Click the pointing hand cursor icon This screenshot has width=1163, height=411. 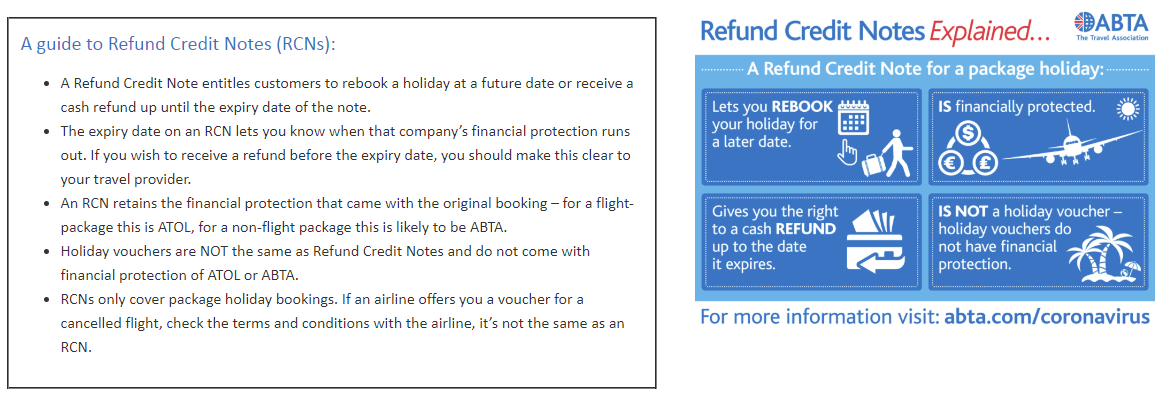[848, 153]
